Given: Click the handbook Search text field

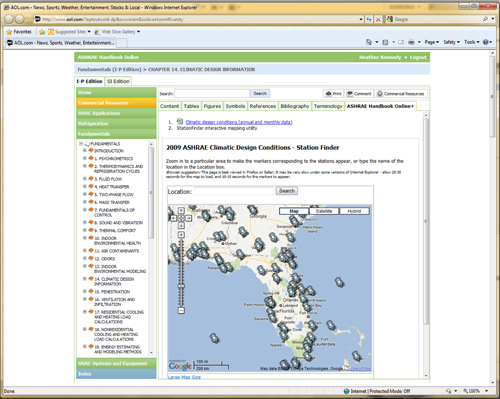Looking at the screenshot, I should (212, 93).
